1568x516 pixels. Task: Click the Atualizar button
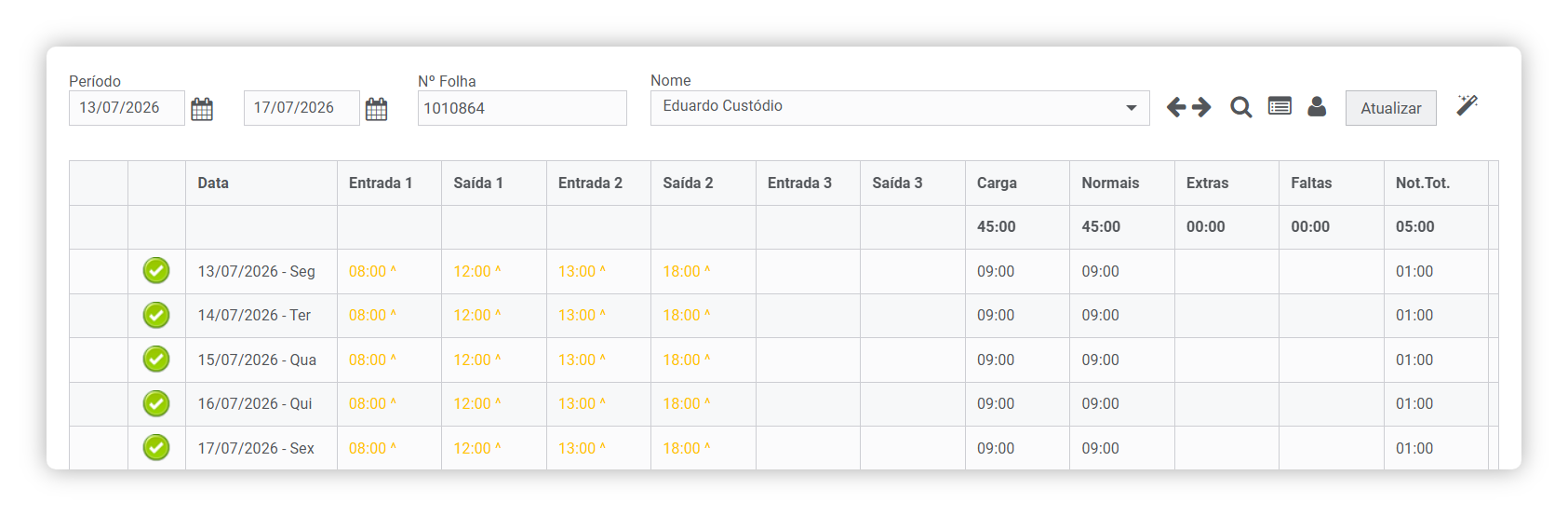(1391, 108)
